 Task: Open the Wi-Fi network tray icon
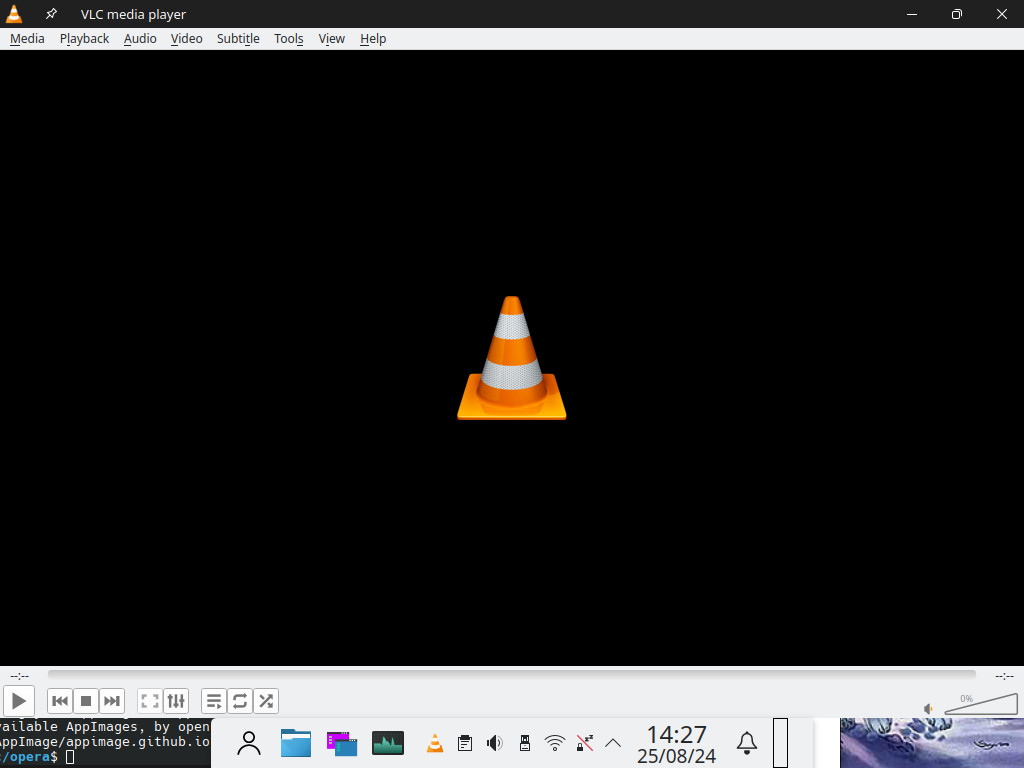[554, 743]
